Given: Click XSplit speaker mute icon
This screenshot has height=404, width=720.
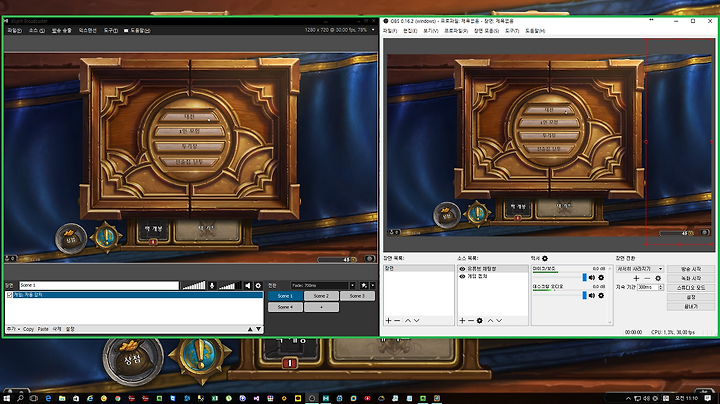Looking at the screenshot, I should (x=248, y=286).
